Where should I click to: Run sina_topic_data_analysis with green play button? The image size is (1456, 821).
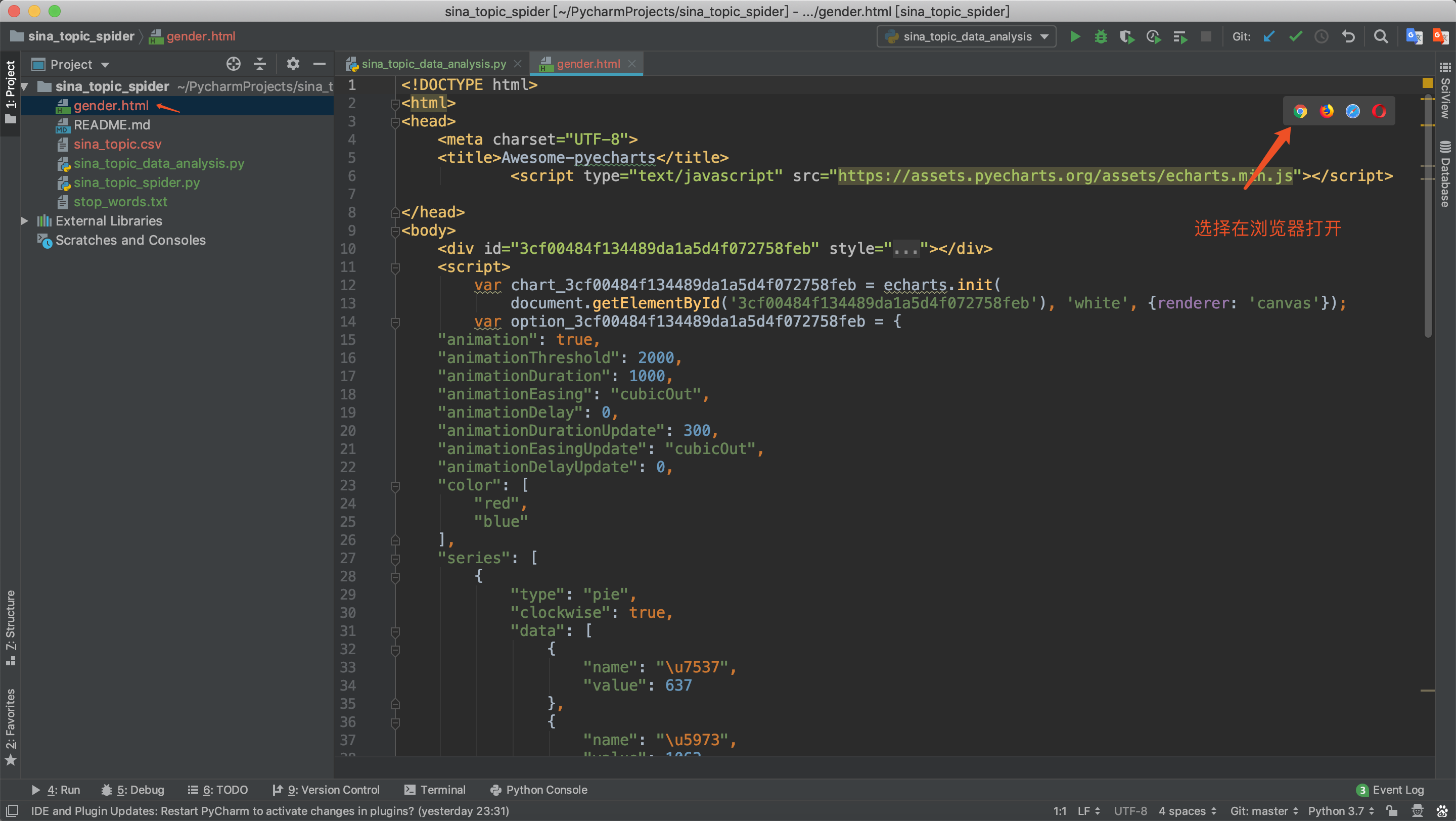[x=1075, y=37]
